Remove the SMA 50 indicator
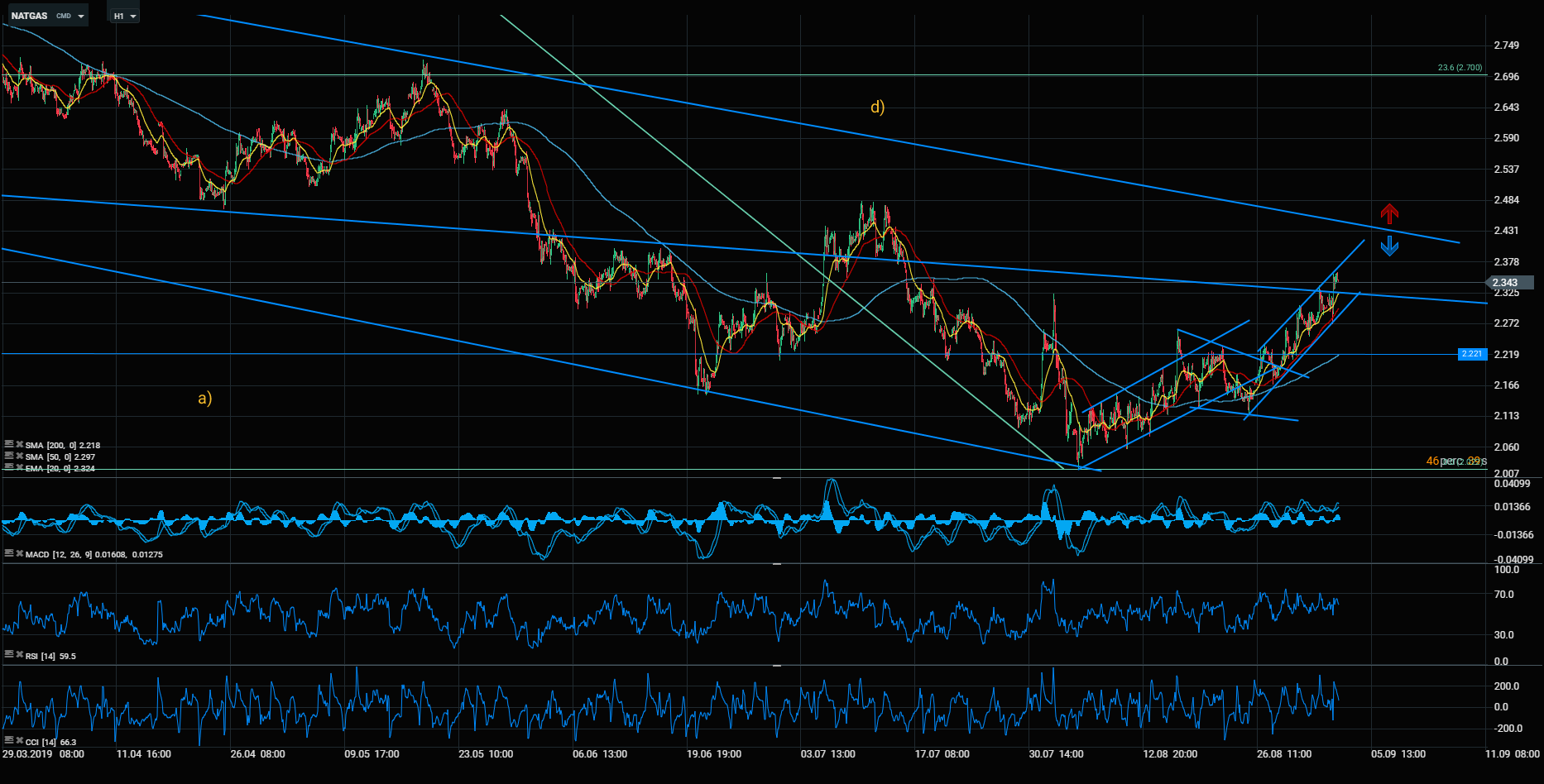 click(18, 457)
